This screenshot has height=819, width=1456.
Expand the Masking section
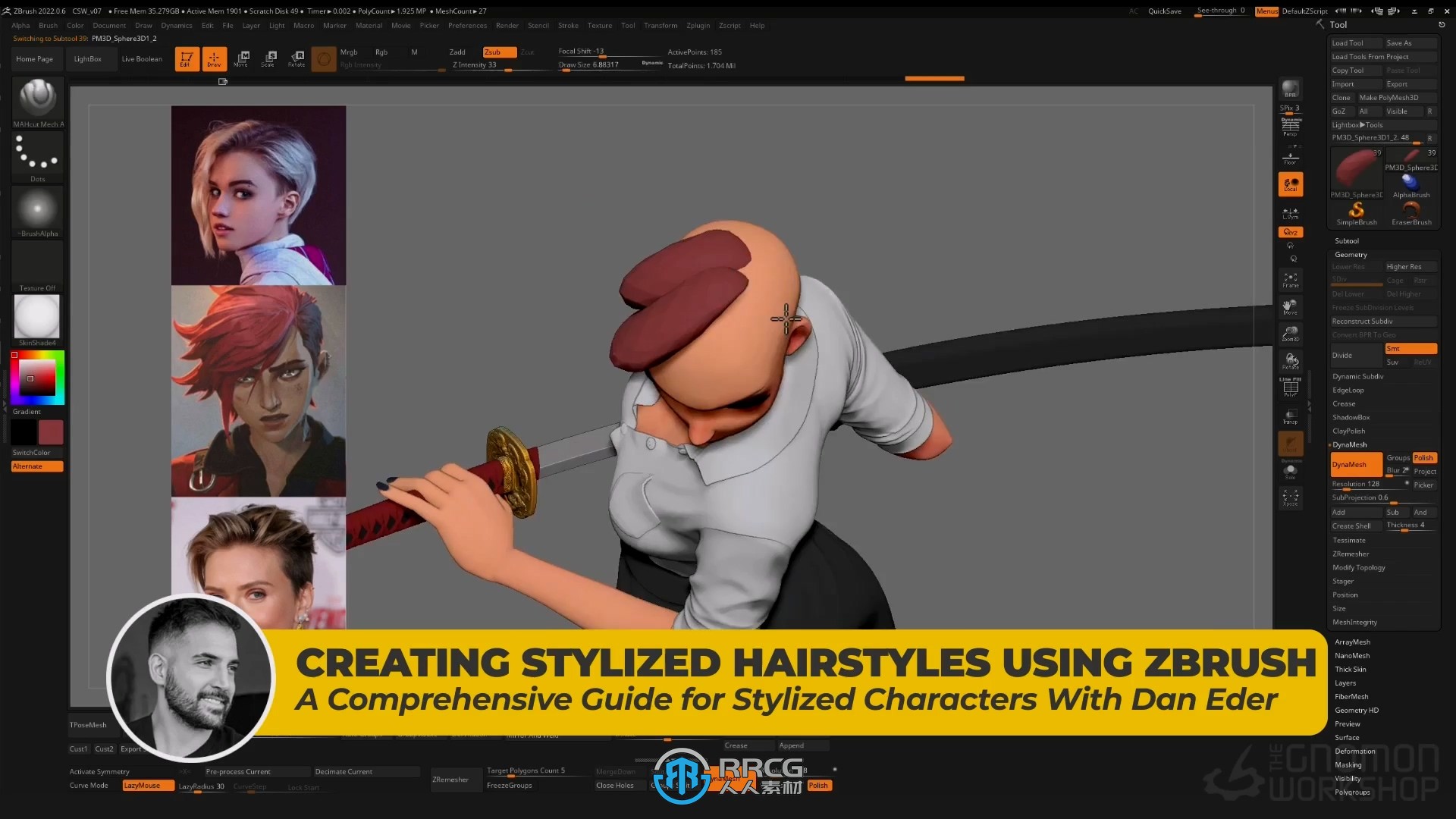click(1348, 765)
